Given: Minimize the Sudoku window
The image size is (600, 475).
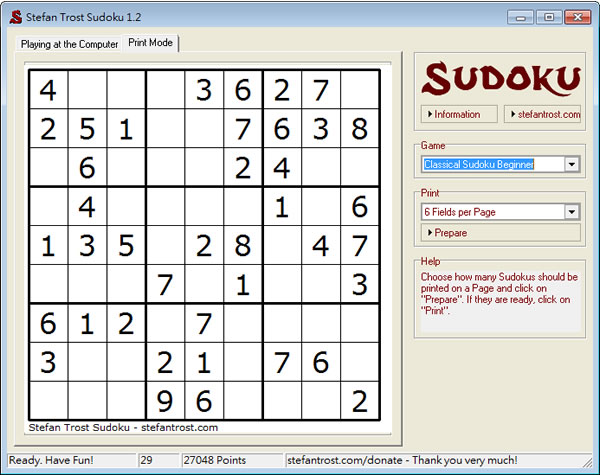Looking at the screenshot, I should (x=520, y=17).
